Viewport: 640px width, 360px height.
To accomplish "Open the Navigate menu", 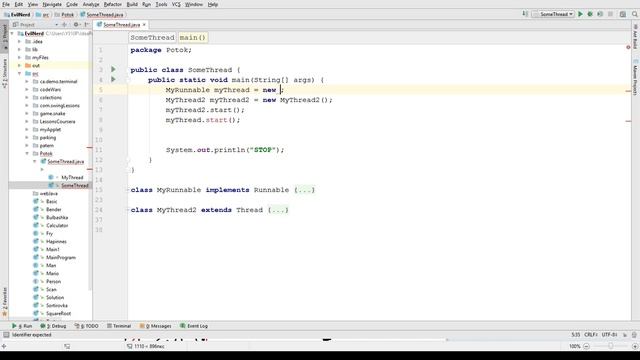I will tap(52, 4).
